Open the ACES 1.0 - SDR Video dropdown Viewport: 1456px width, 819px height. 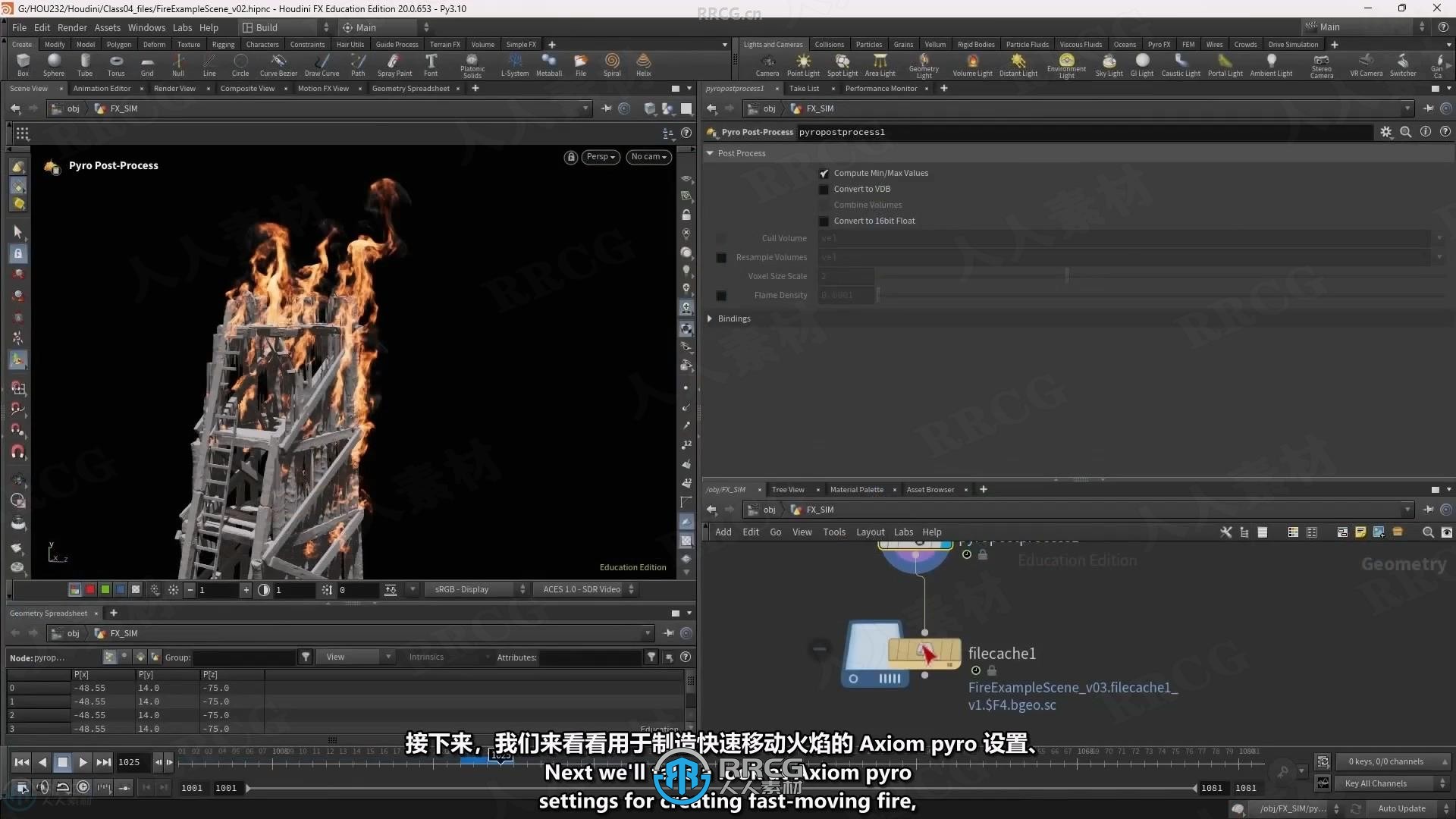588,589
